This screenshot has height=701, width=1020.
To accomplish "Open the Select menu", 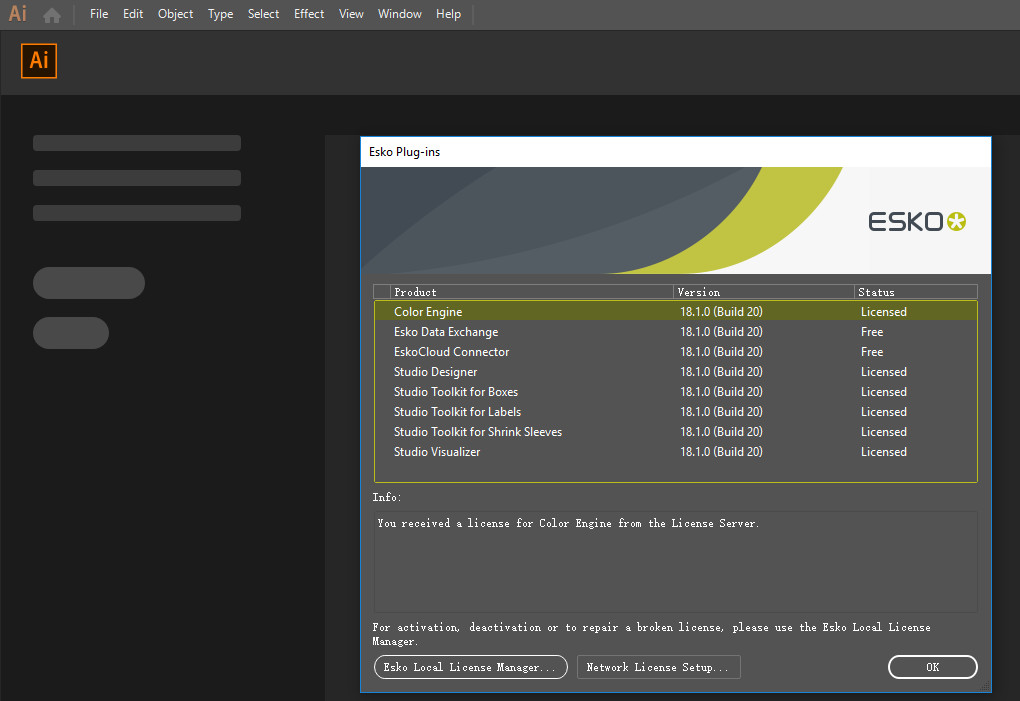I will coord(263,14).
